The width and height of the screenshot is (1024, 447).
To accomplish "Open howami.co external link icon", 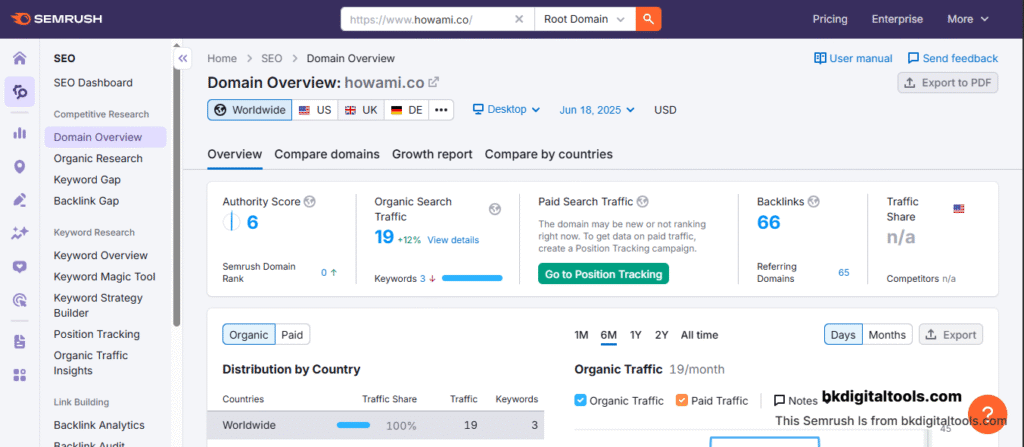I will tap(434, 82).
